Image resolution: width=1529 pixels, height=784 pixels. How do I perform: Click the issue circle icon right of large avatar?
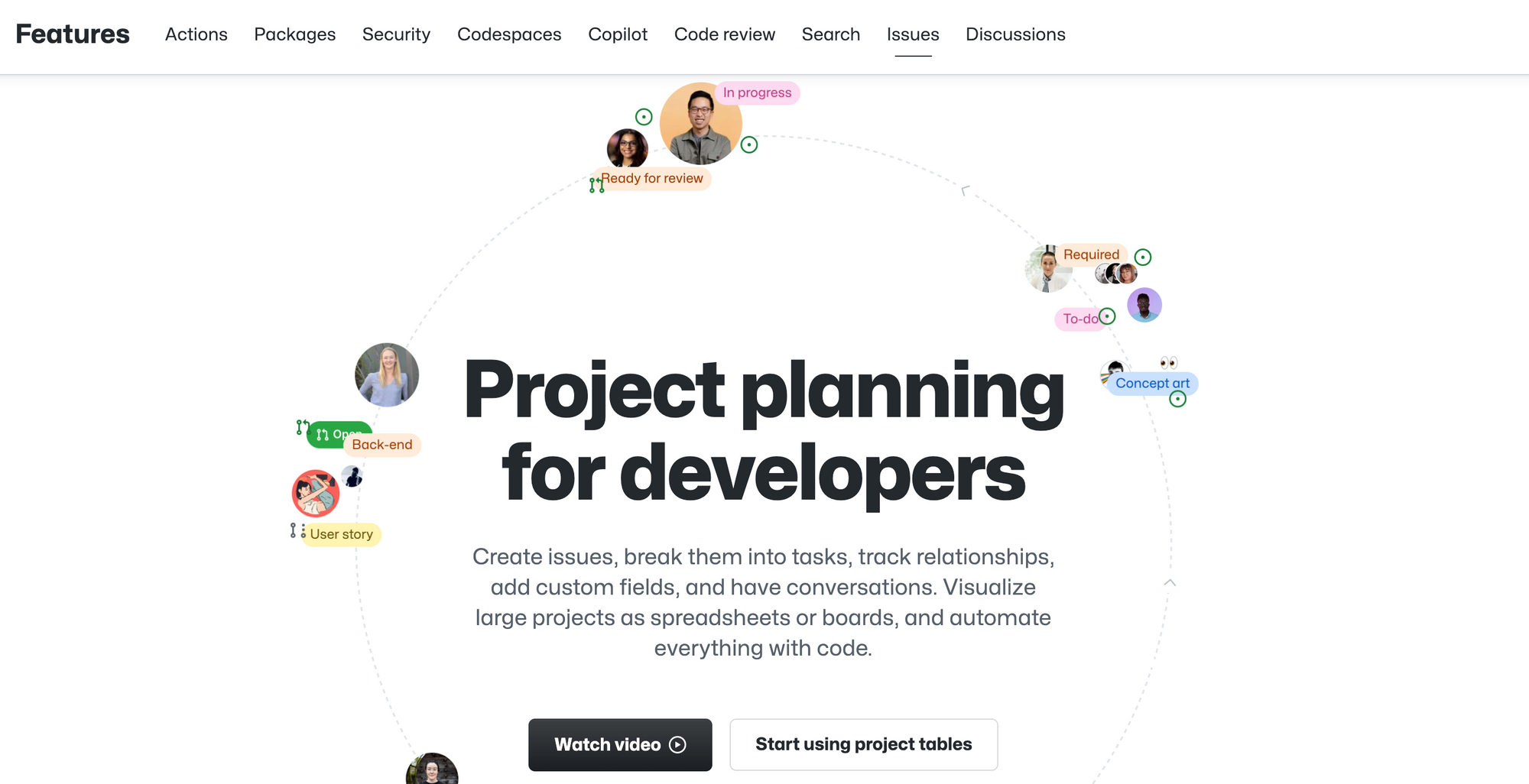click(x=749, y=144)
